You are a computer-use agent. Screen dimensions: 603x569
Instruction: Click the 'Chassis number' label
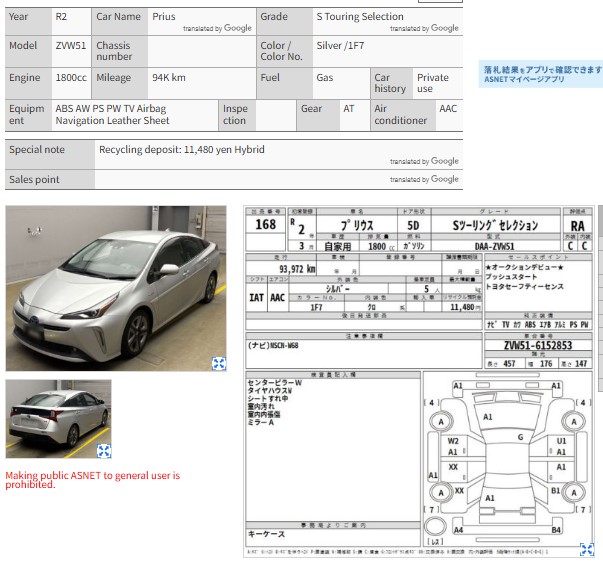[x=114, y=51]
